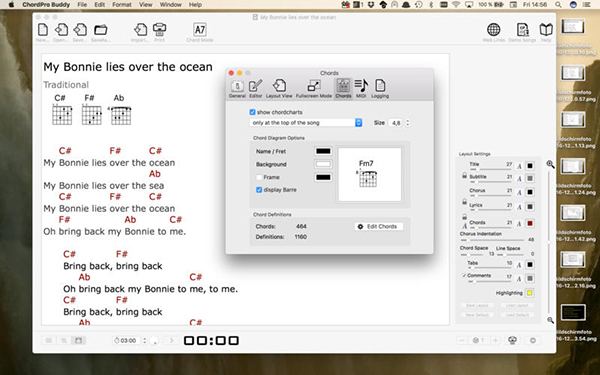Open the File menu
This screenshot has height=375, width=600.
pyautogui.click(x=82, y=5)
